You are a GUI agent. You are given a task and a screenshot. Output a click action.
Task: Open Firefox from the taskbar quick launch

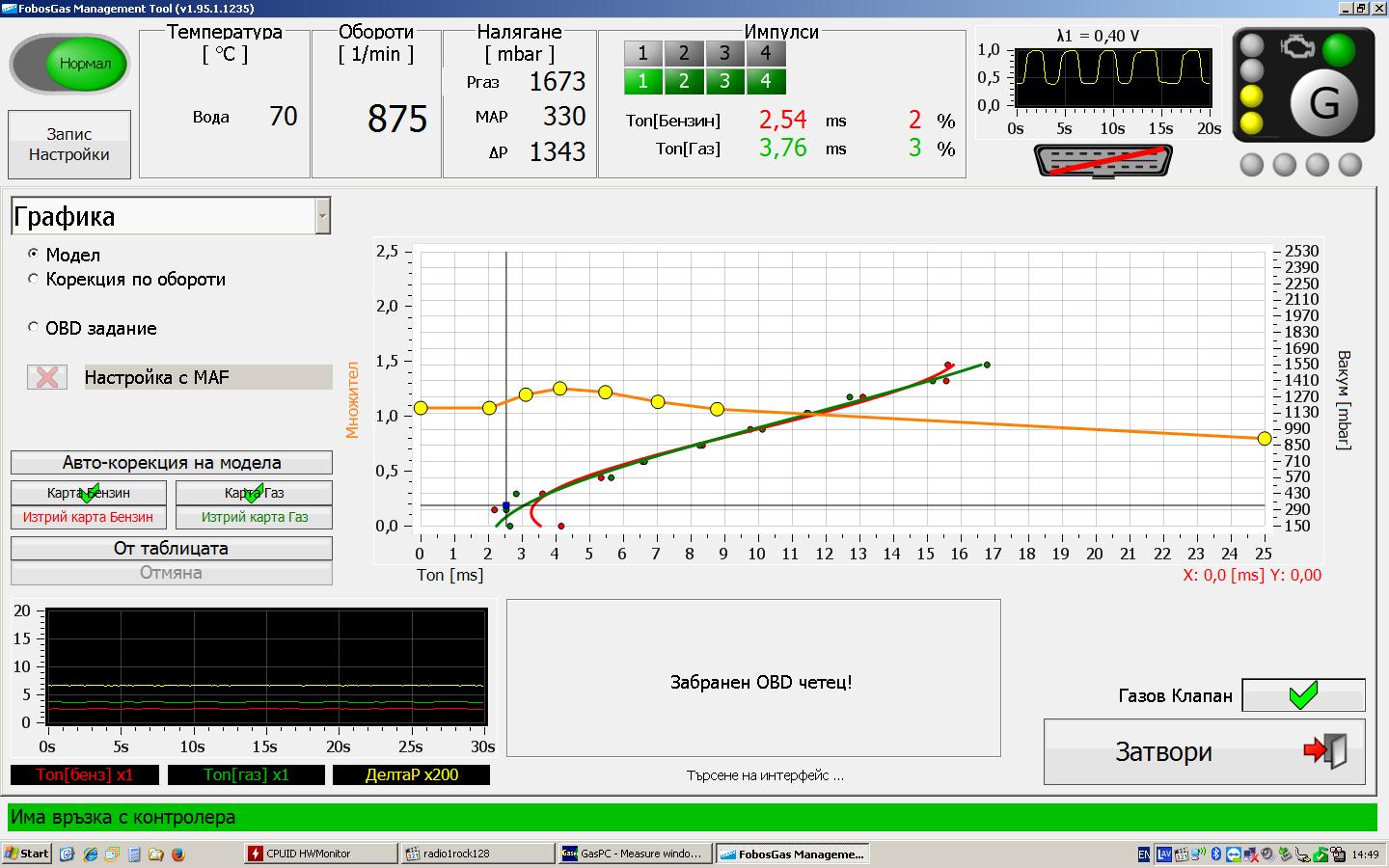pos(178,854)
